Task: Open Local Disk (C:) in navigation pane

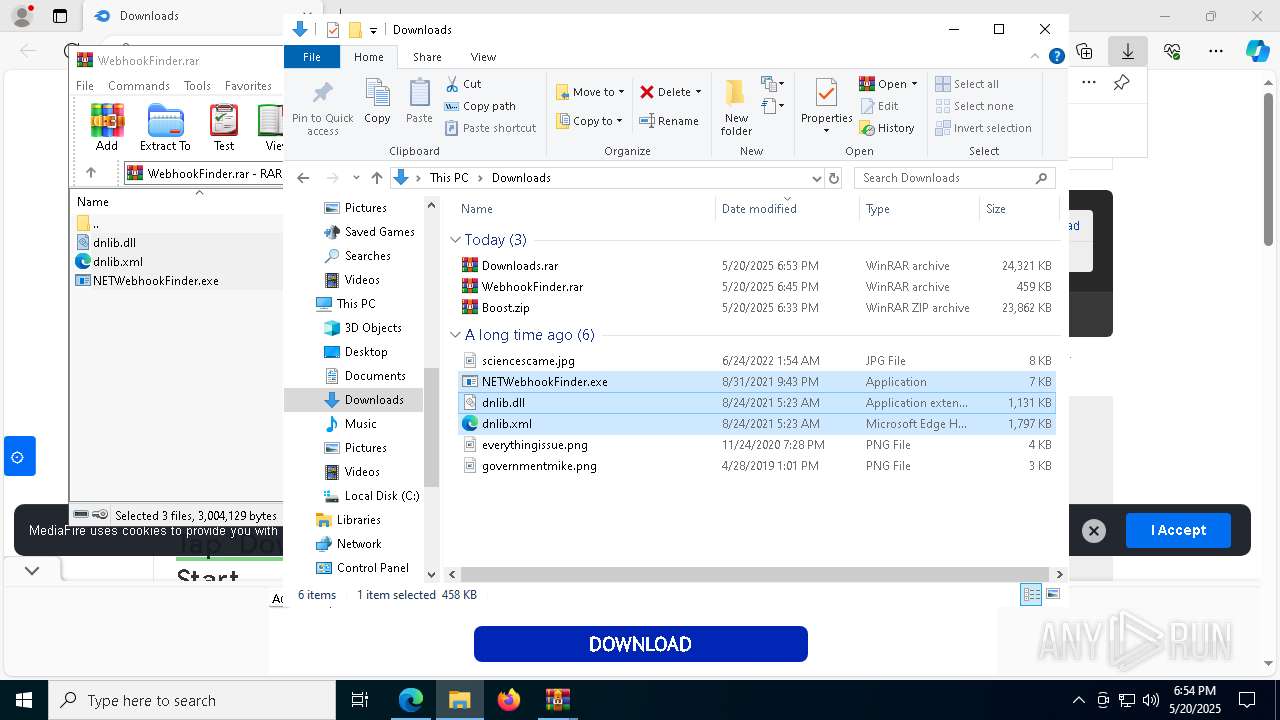Action: tap(371, 496)
